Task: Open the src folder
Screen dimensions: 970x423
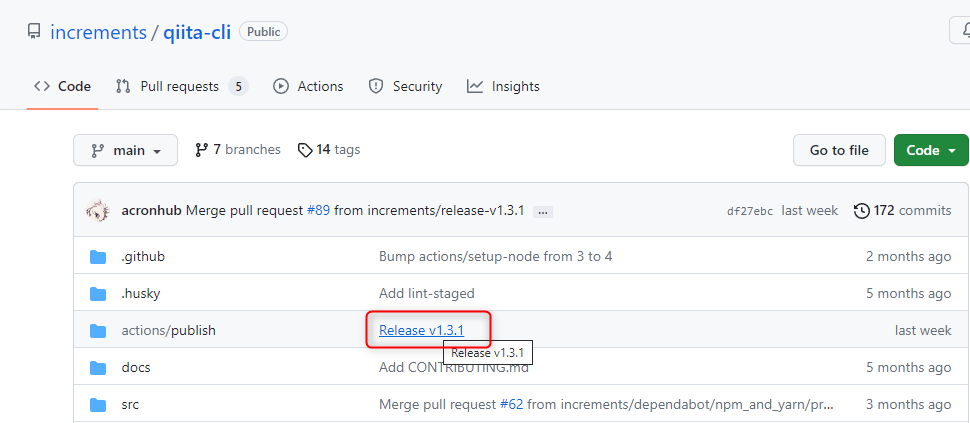Action: 130,405
